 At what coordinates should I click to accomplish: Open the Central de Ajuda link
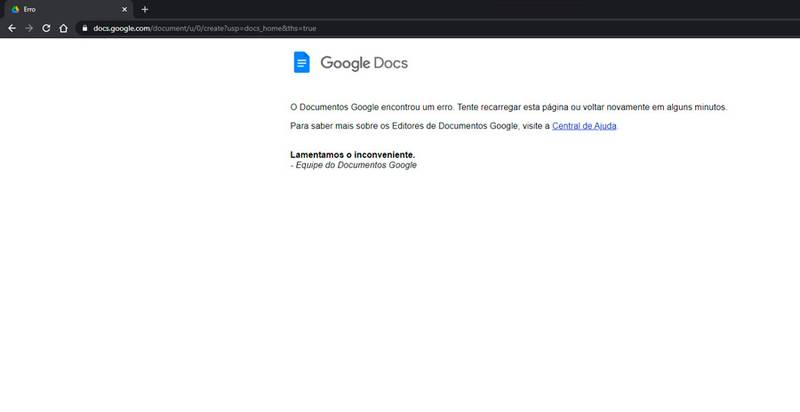pos(584,126)
